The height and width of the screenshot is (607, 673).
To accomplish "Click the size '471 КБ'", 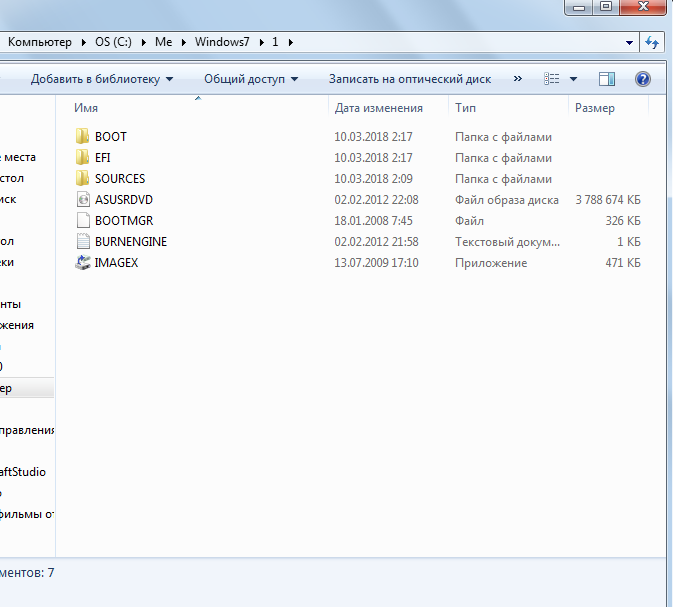I will [623, 263].
